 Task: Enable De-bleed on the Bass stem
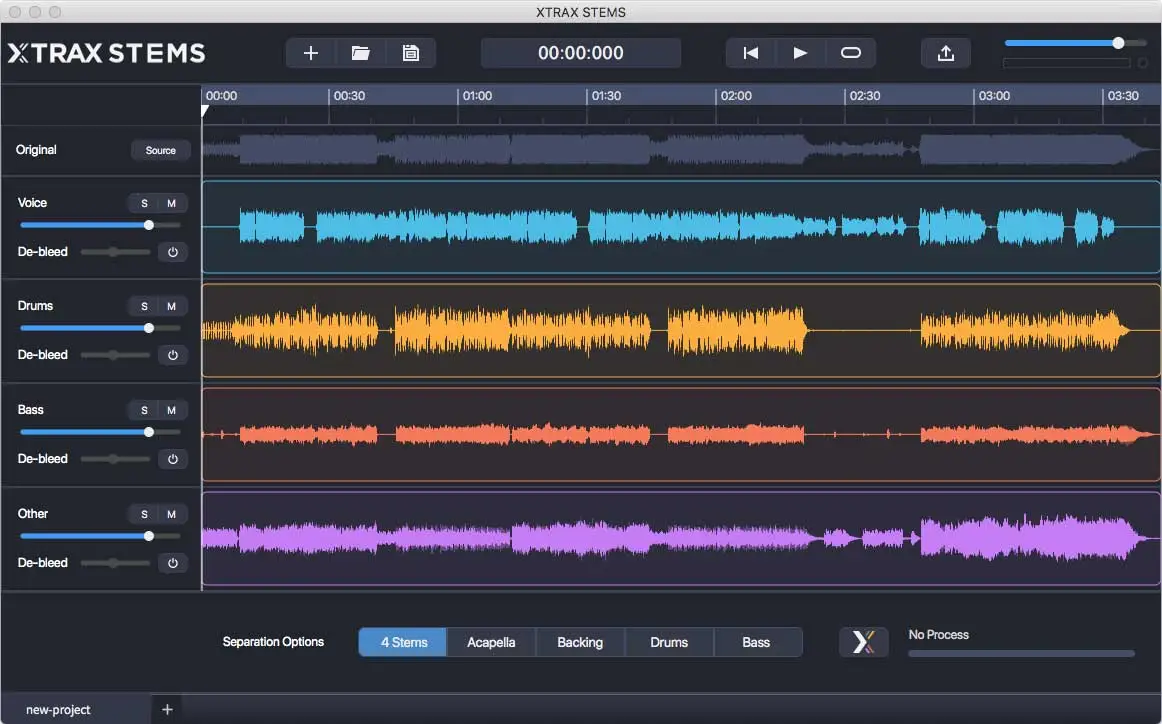pos(172,459)
